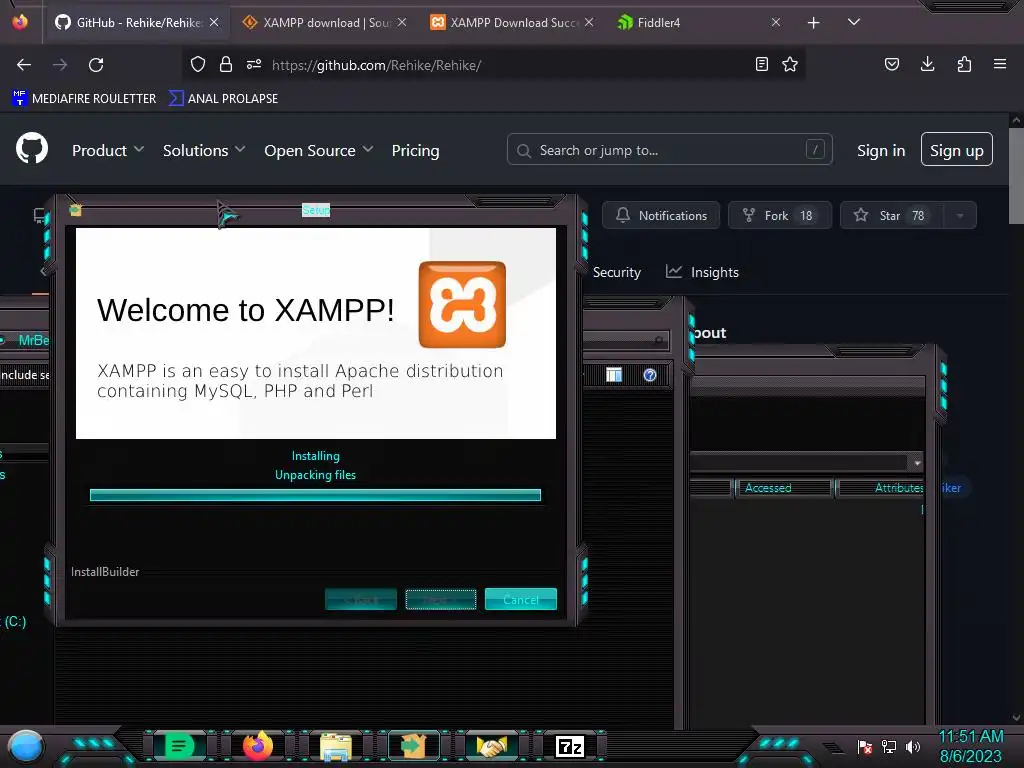Click the Fork 18 button
The height and width of the screenshot is (768, 1024).
click(x=780, y=215)
